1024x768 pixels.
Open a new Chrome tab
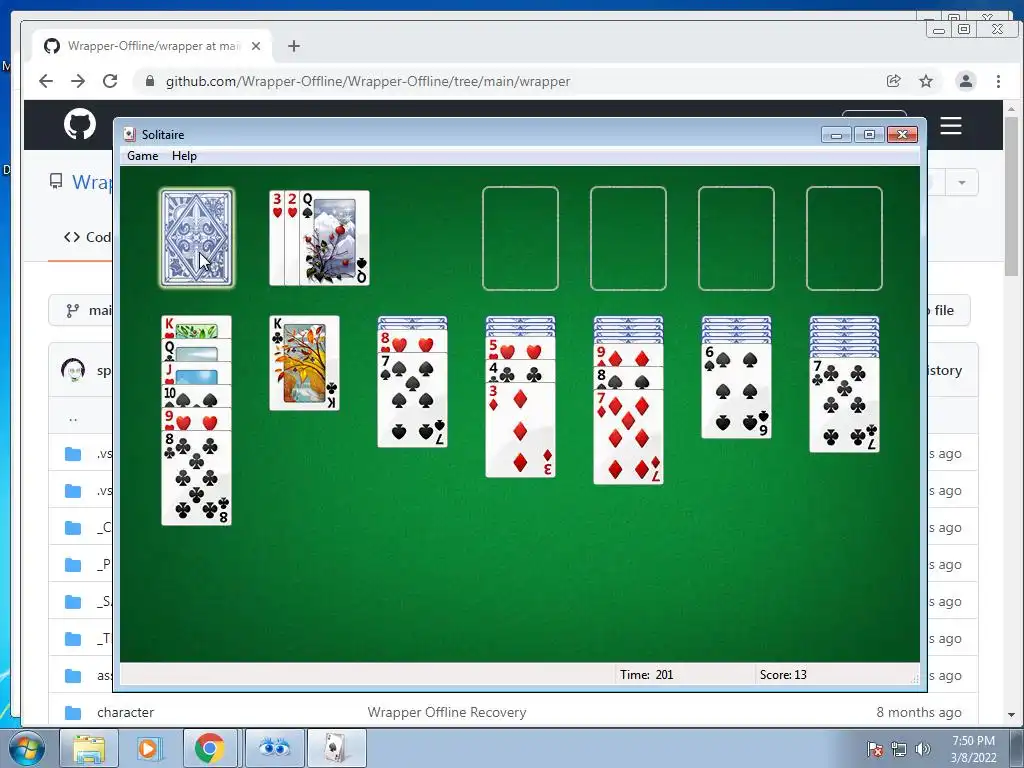pos(294,46)
